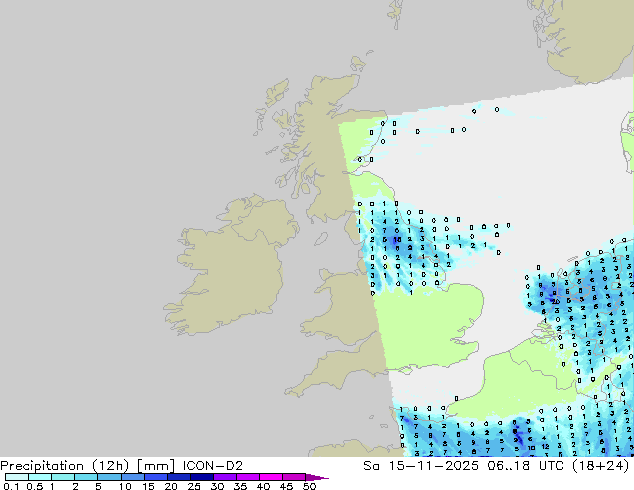Click the 'ICON-D2' model label

213,466
